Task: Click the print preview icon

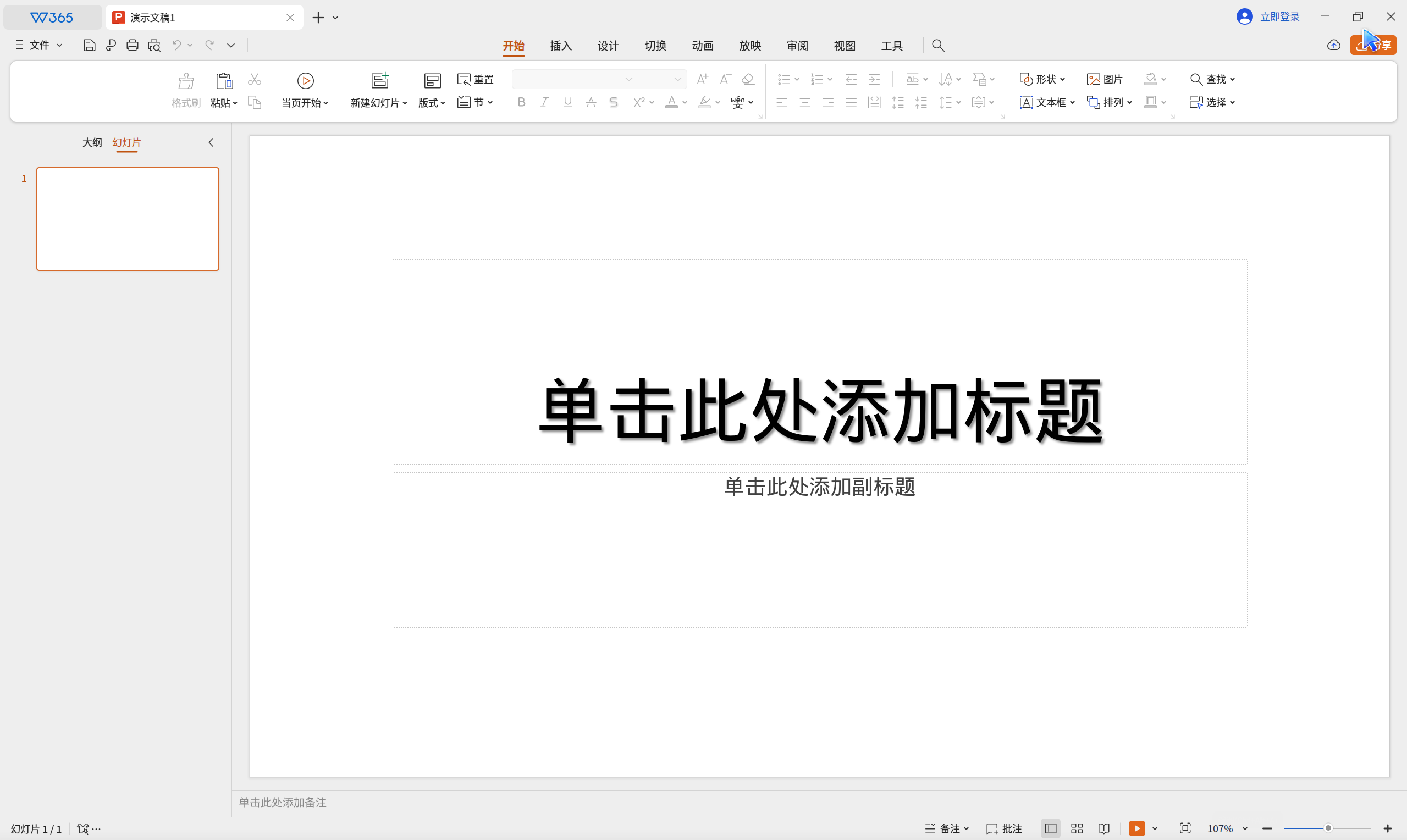Action: (x=154, y=45)
